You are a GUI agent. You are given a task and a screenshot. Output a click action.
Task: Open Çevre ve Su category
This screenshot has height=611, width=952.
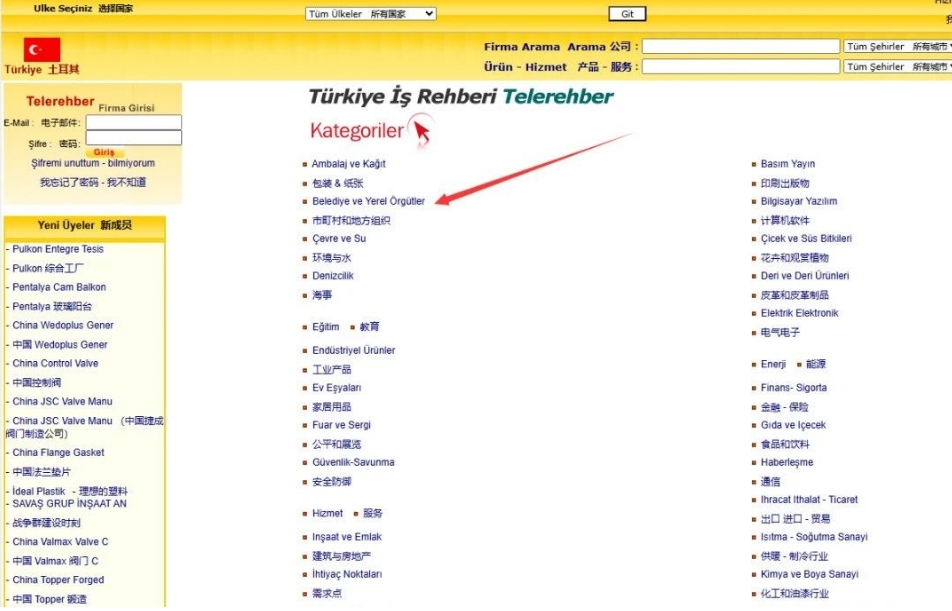coord(339,239)
